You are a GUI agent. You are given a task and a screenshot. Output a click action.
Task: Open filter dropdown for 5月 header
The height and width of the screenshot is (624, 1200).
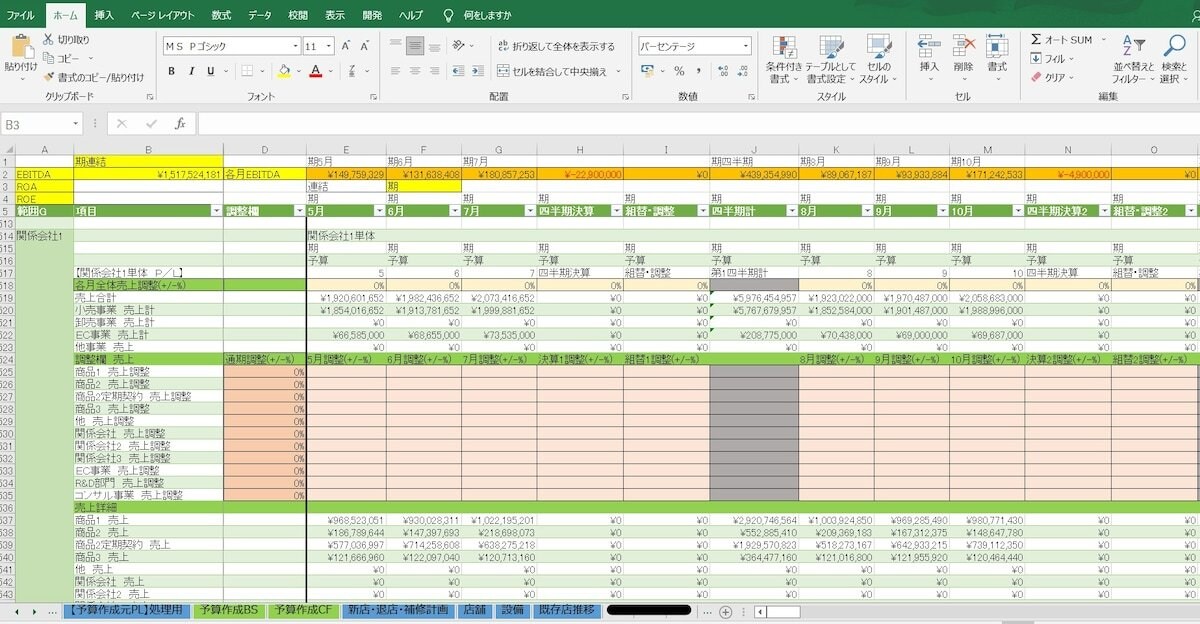(380, 211)
